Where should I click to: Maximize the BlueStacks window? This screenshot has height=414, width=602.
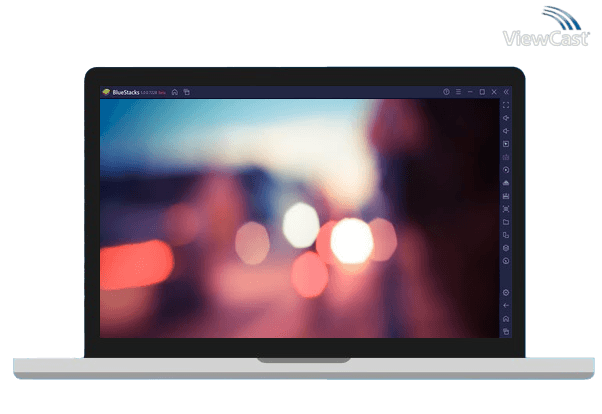pos(482,92)
